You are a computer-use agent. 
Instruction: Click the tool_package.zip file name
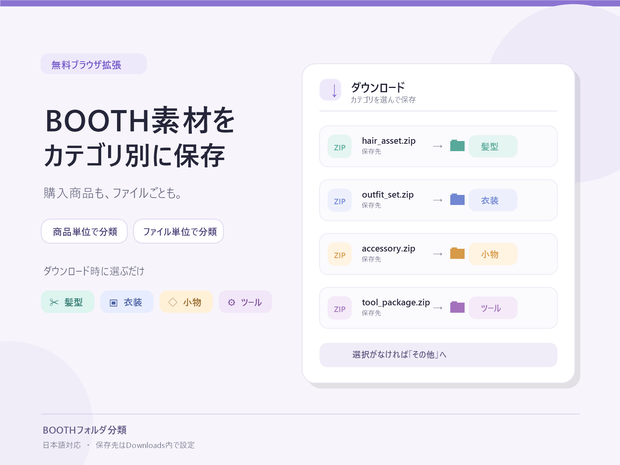tap(396, 302)
